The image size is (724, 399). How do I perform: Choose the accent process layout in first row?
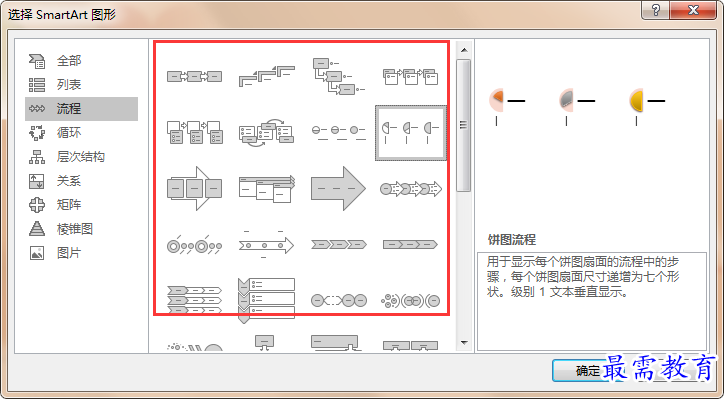[410, 76]
